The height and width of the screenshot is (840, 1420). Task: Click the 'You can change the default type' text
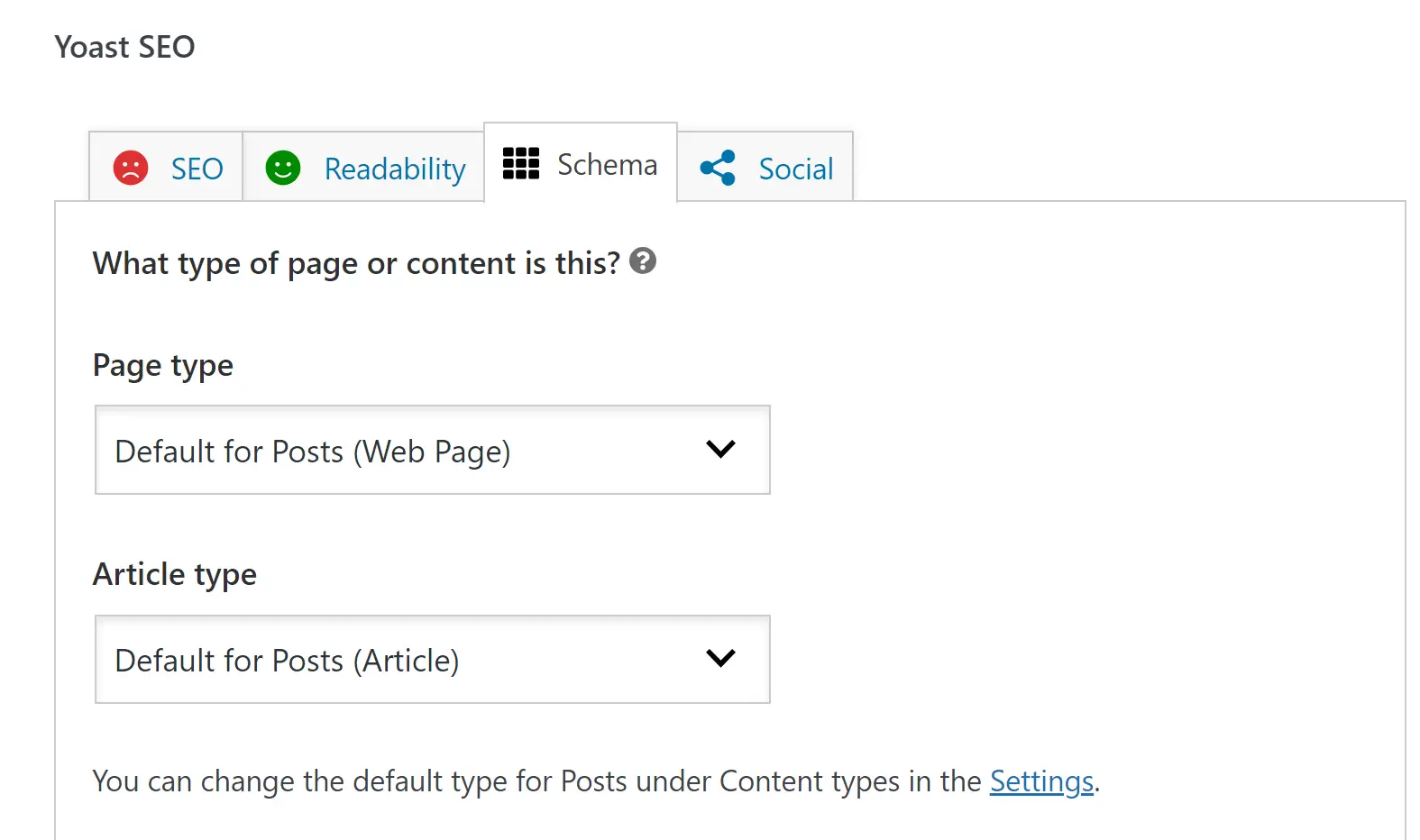[537, 781]
